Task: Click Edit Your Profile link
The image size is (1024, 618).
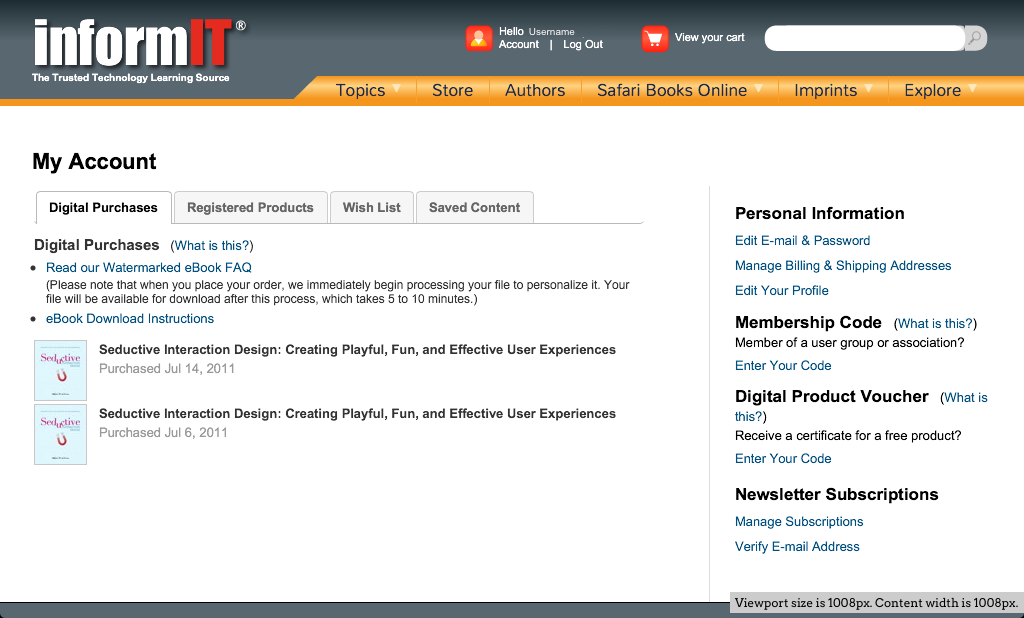Action: tap(782, 291)
